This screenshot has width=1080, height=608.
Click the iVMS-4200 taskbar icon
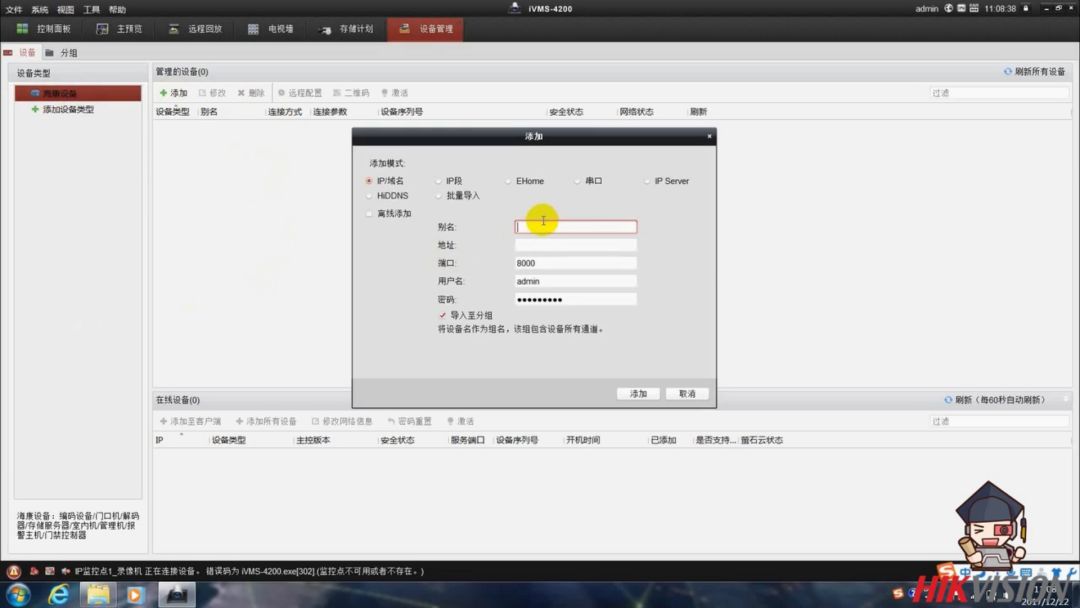[177, 595]
